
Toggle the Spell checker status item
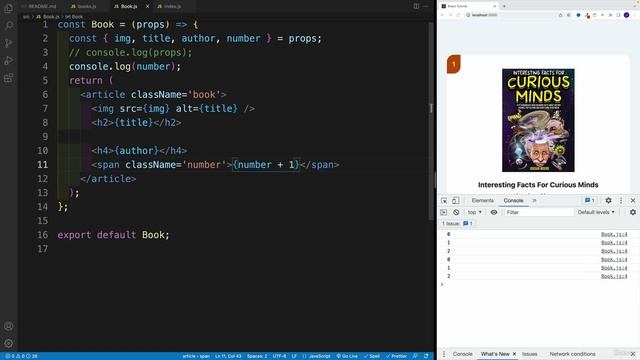point(372,356)
